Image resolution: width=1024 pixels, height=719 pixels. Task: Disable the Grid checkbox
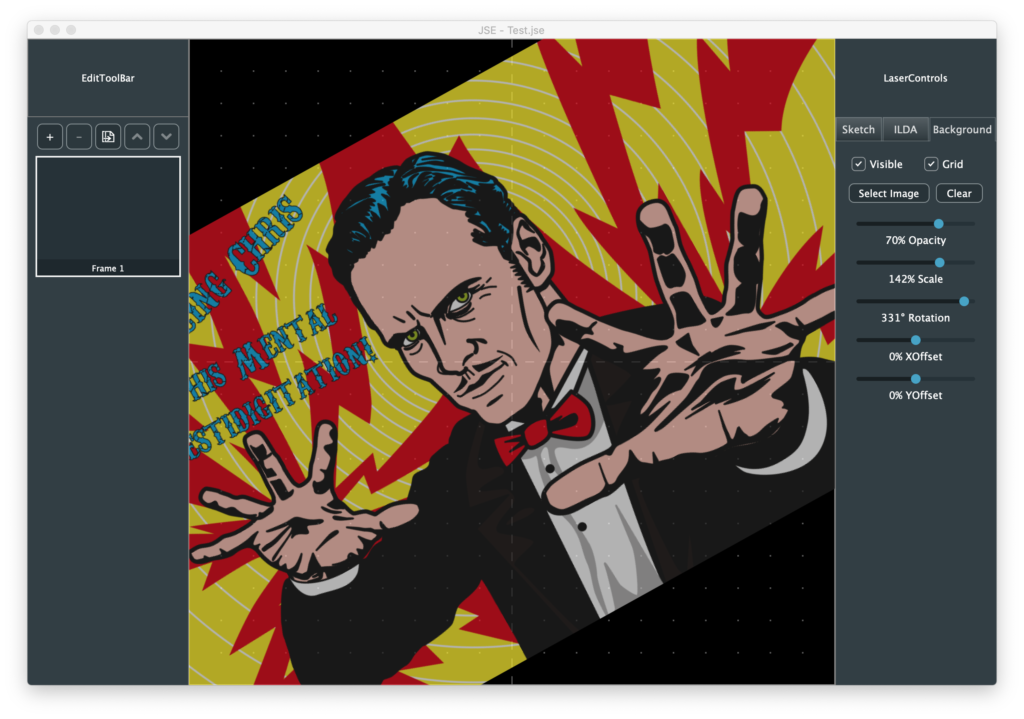click(x=931, y=164)
